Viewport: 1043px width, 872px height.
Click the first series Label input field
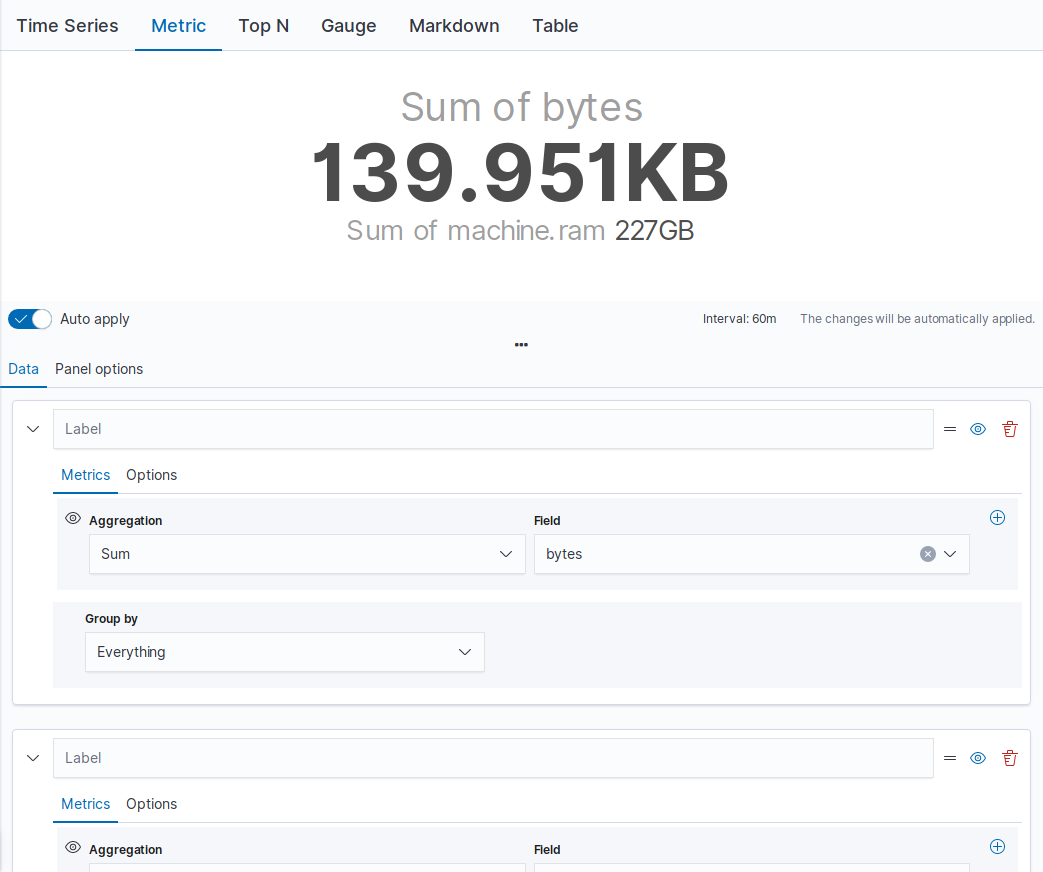[492, 429]
